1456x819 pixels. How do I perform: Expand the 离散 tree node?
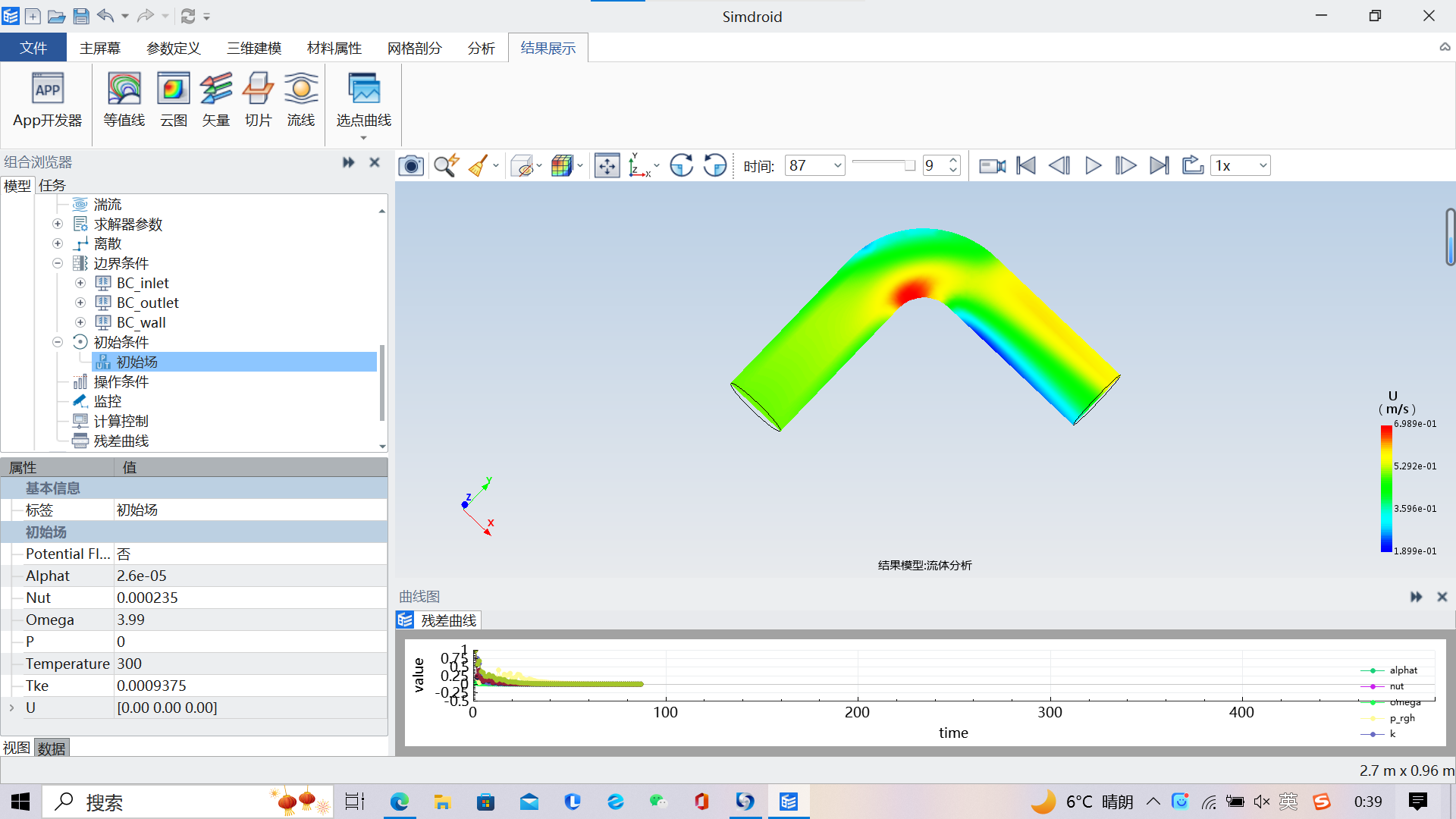58,243
